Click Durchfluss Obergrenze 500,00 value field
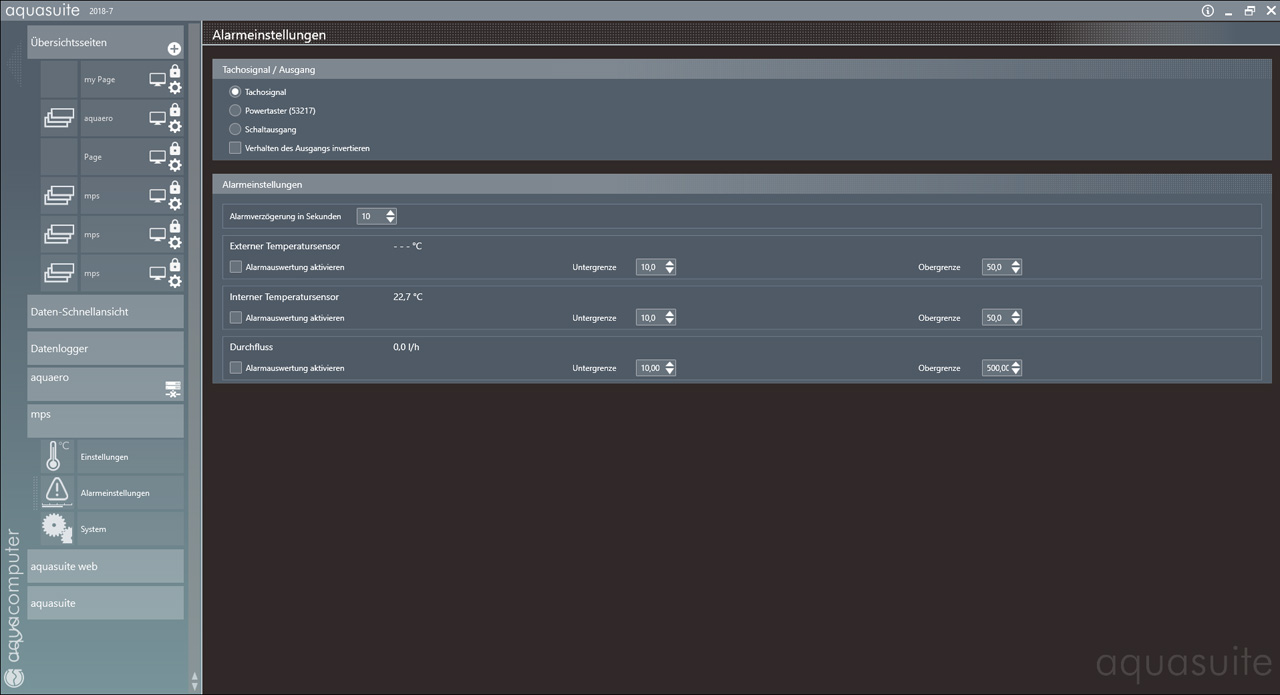Image resolution: width=1280 pixels, height=695 pixels. [996, 368]
